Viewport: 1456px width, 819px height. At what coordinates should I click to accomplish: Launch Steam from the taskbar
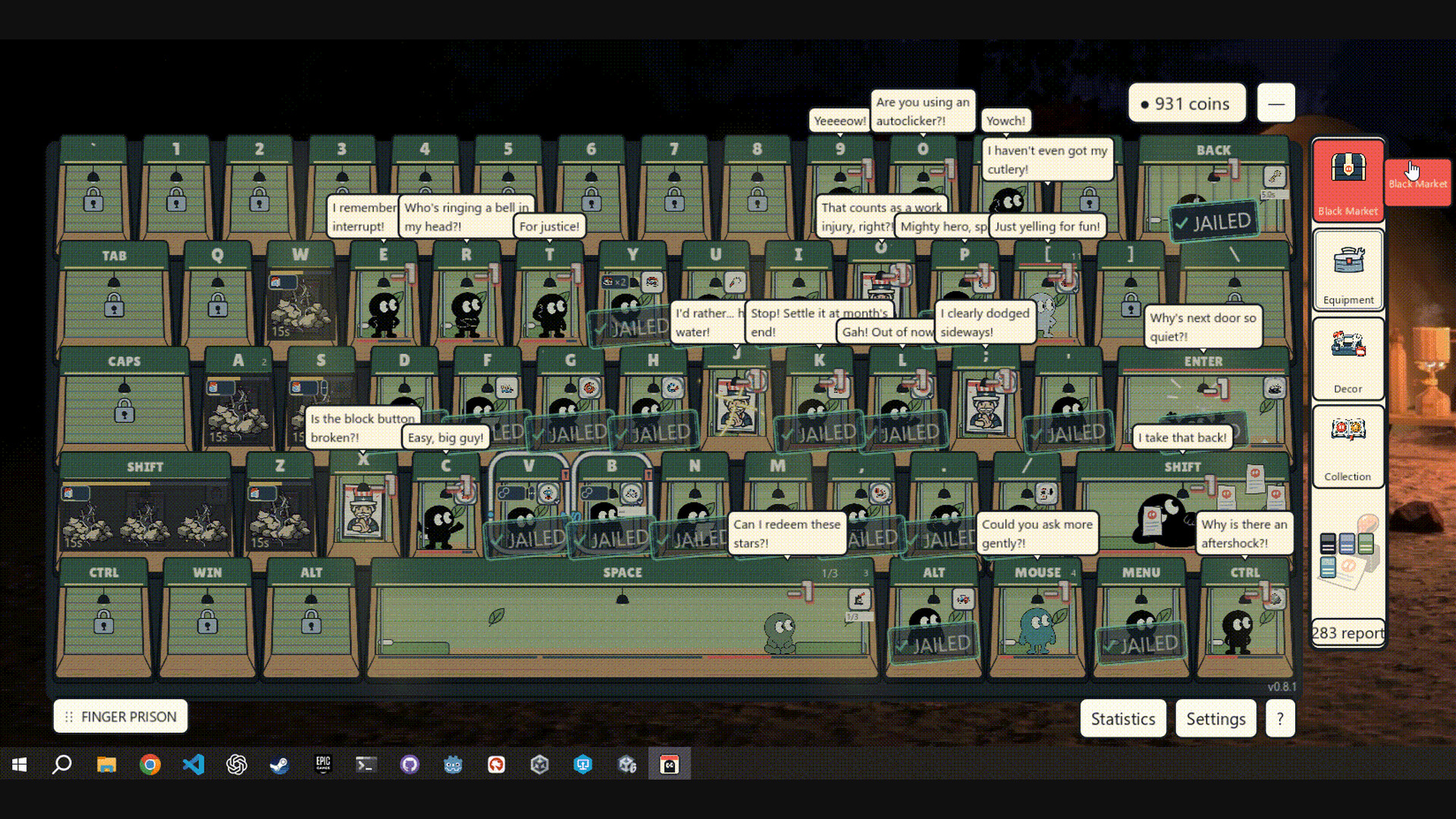(x=279, y=764)
